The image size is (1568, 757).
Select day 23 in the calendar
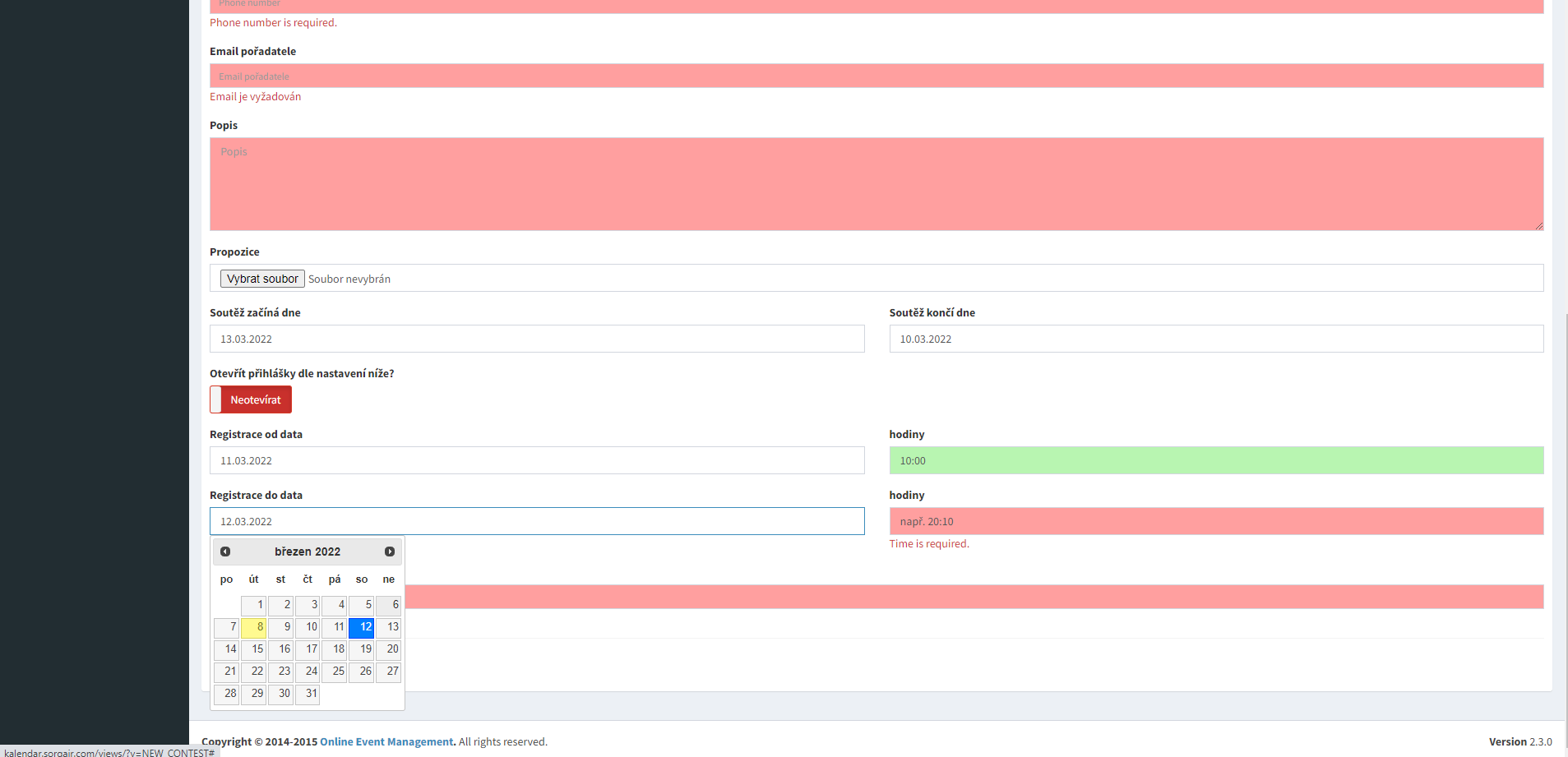pos(281,672)
